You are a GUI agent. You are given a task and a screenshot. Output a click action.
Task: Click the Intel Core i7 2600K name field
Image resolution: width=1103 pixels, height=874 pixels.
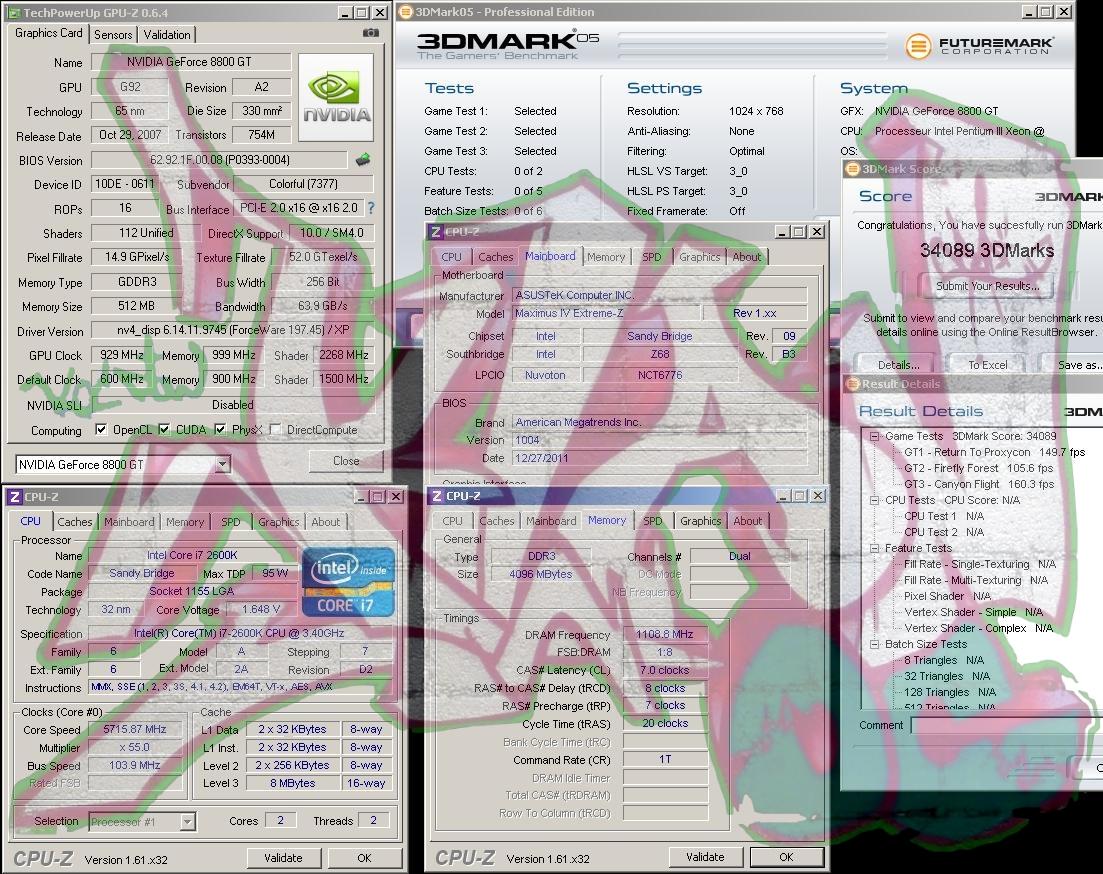192,555
